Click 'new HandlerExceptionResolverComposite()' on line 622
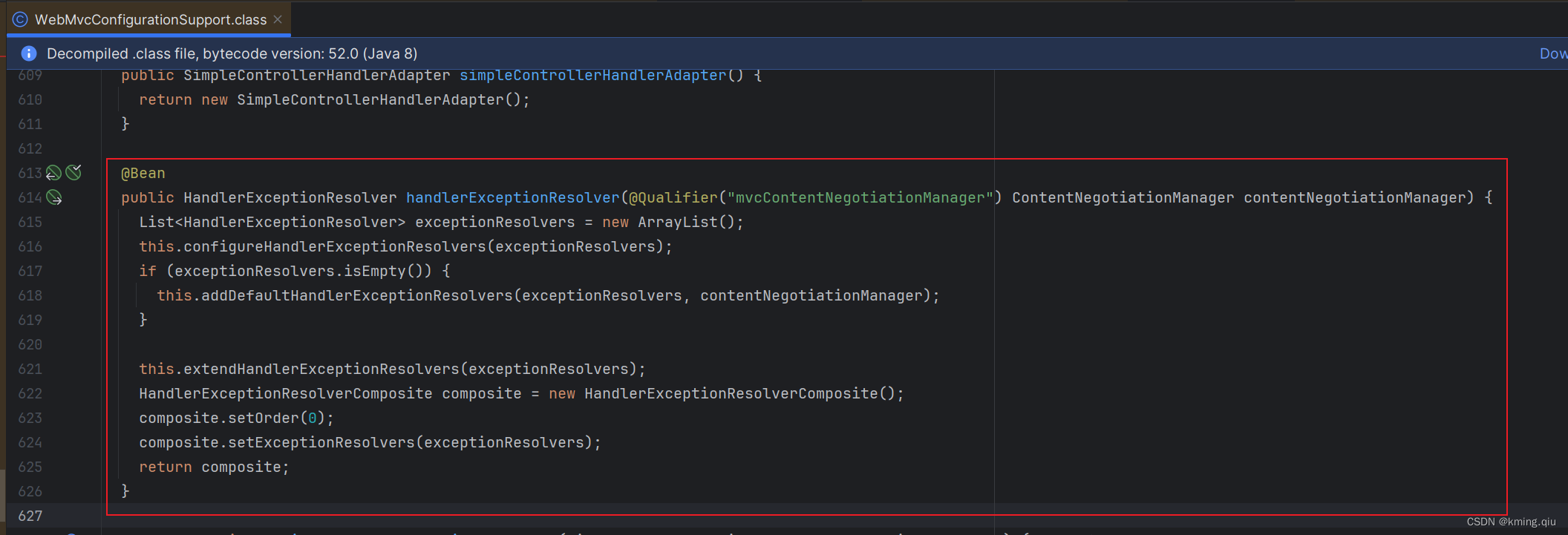Viewport: 1568px width, 535px height. click(722, 393)
